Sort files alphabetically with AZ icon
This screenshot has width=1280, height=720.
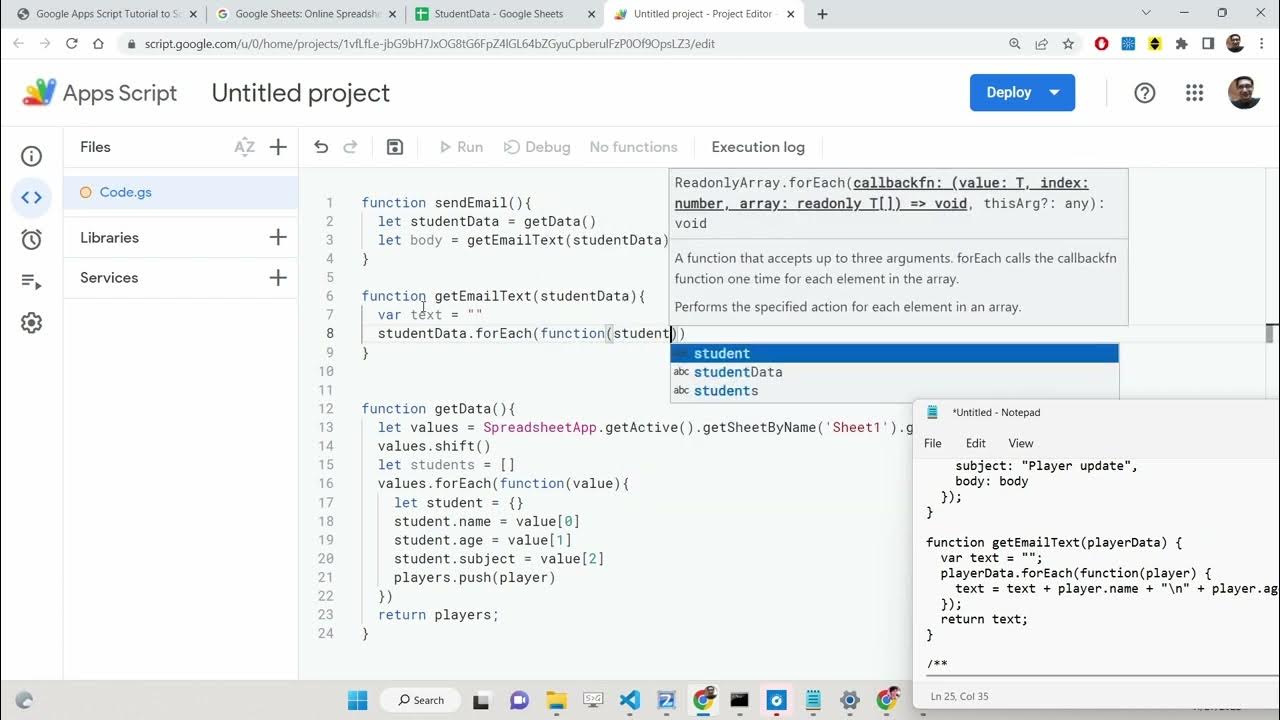244,147
